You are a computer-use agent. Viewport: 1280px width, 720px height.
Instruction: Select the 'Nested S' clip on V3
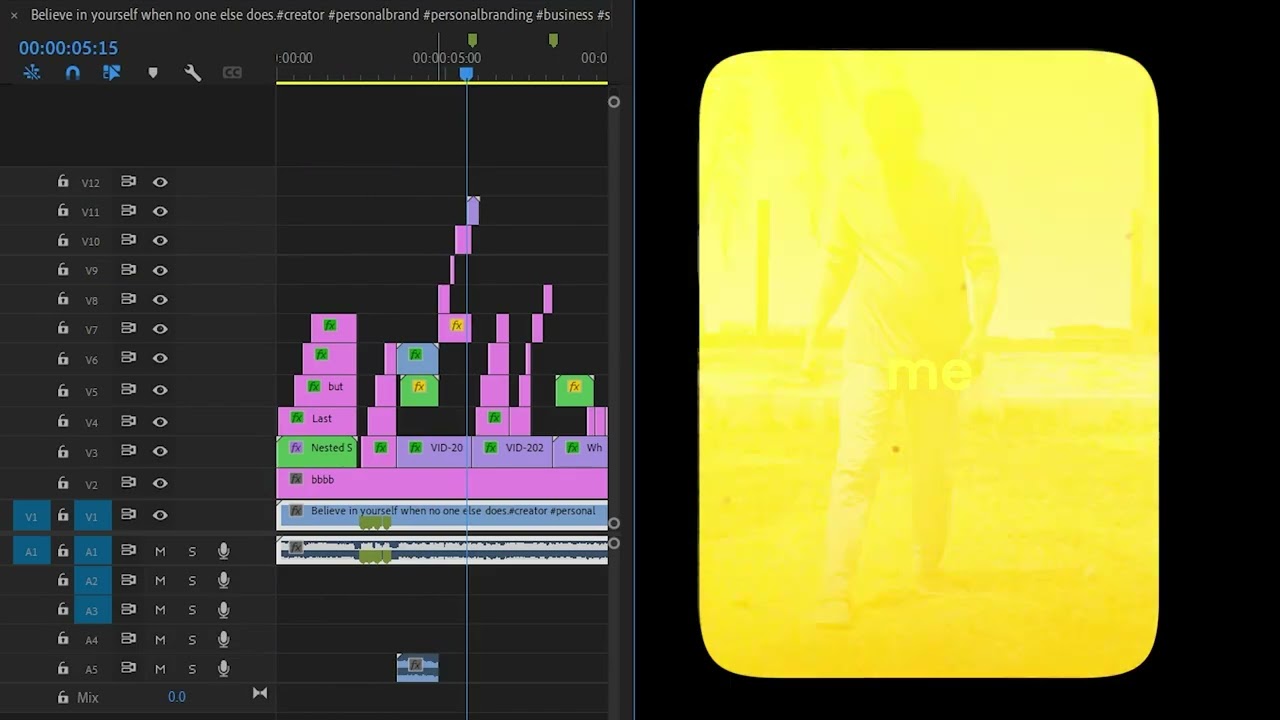[316, 452]
